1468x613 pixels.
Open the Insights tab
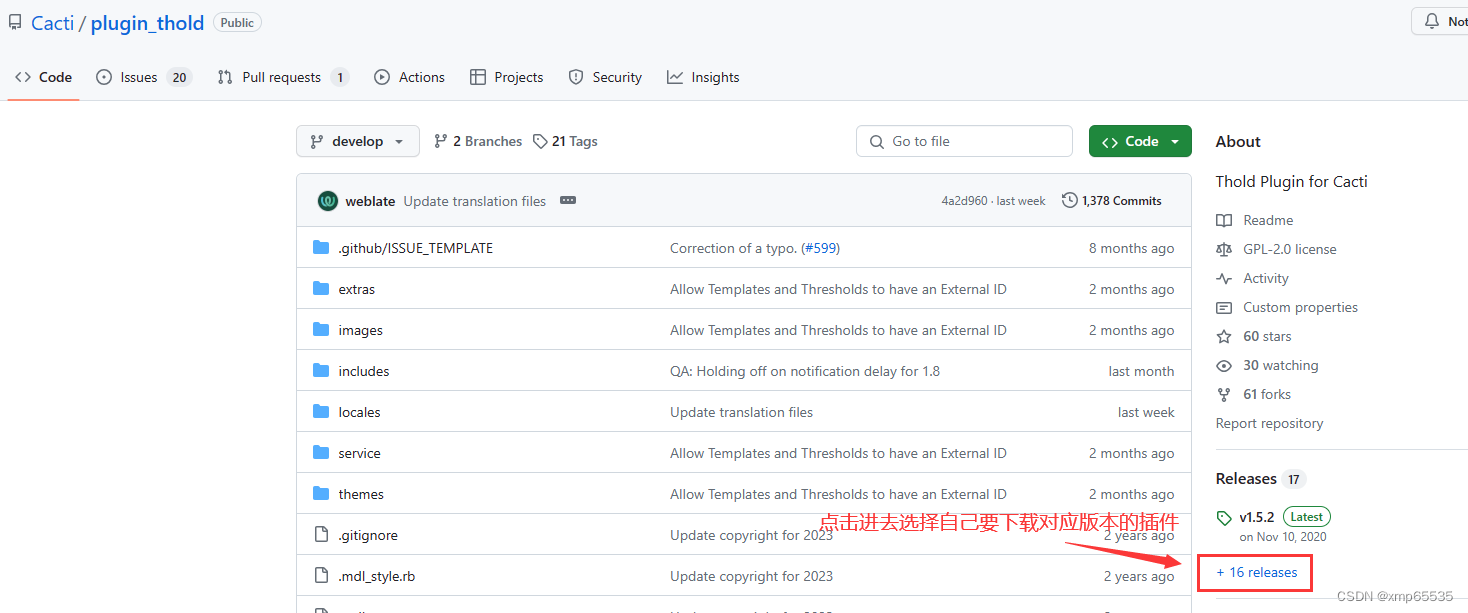703,77
